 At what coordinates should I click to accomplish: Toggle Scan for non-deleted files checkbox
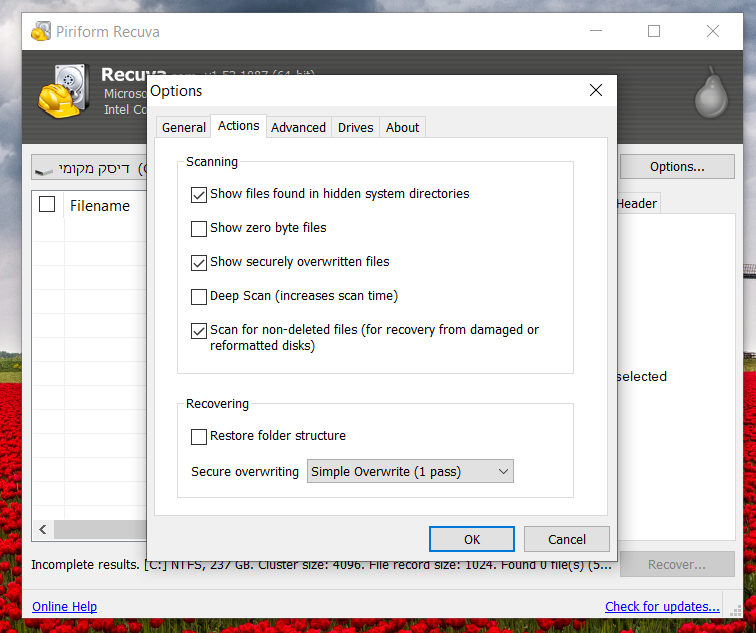pyautogui.click(x=199, y=331)
